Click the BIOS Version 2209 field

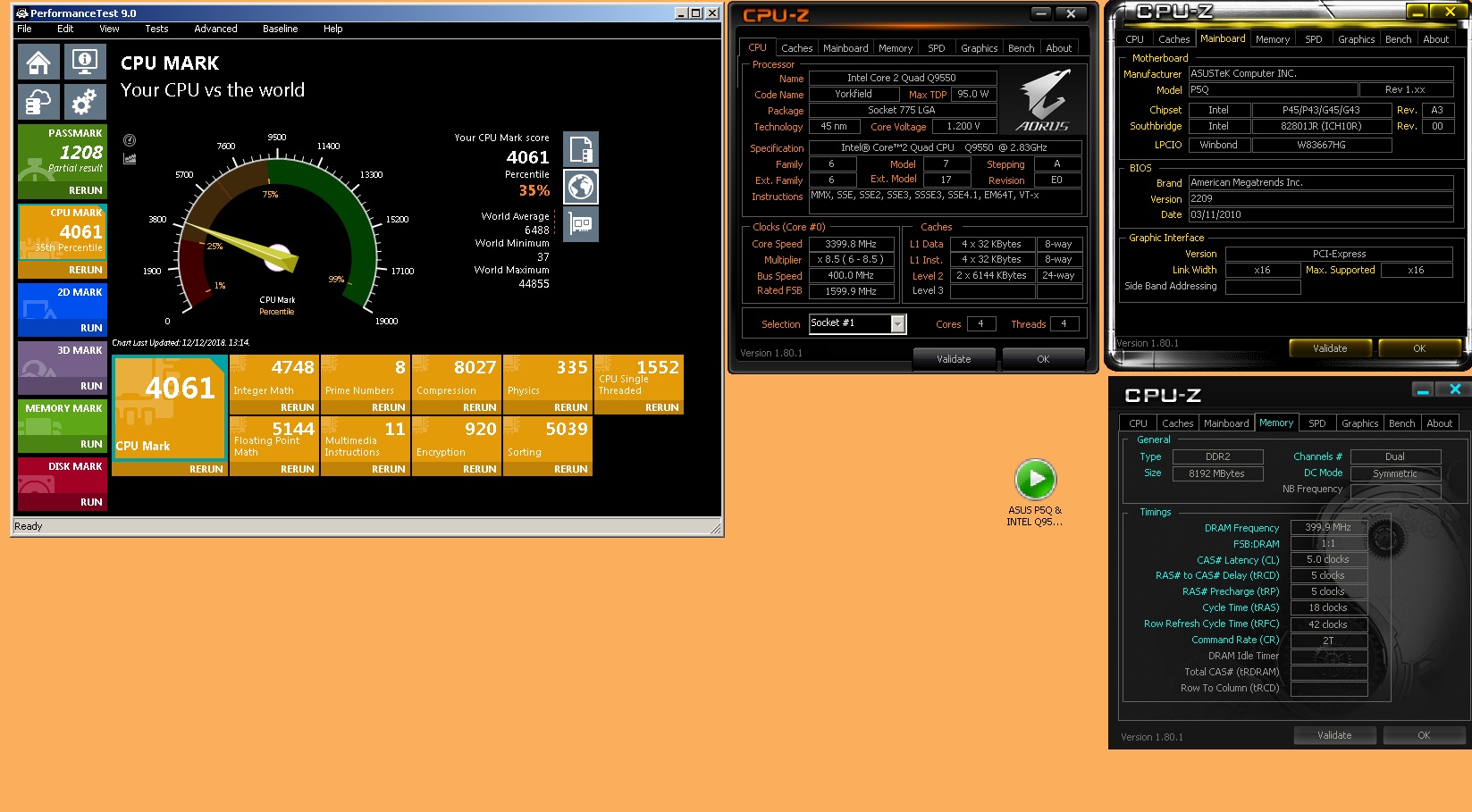(1320, 198)
